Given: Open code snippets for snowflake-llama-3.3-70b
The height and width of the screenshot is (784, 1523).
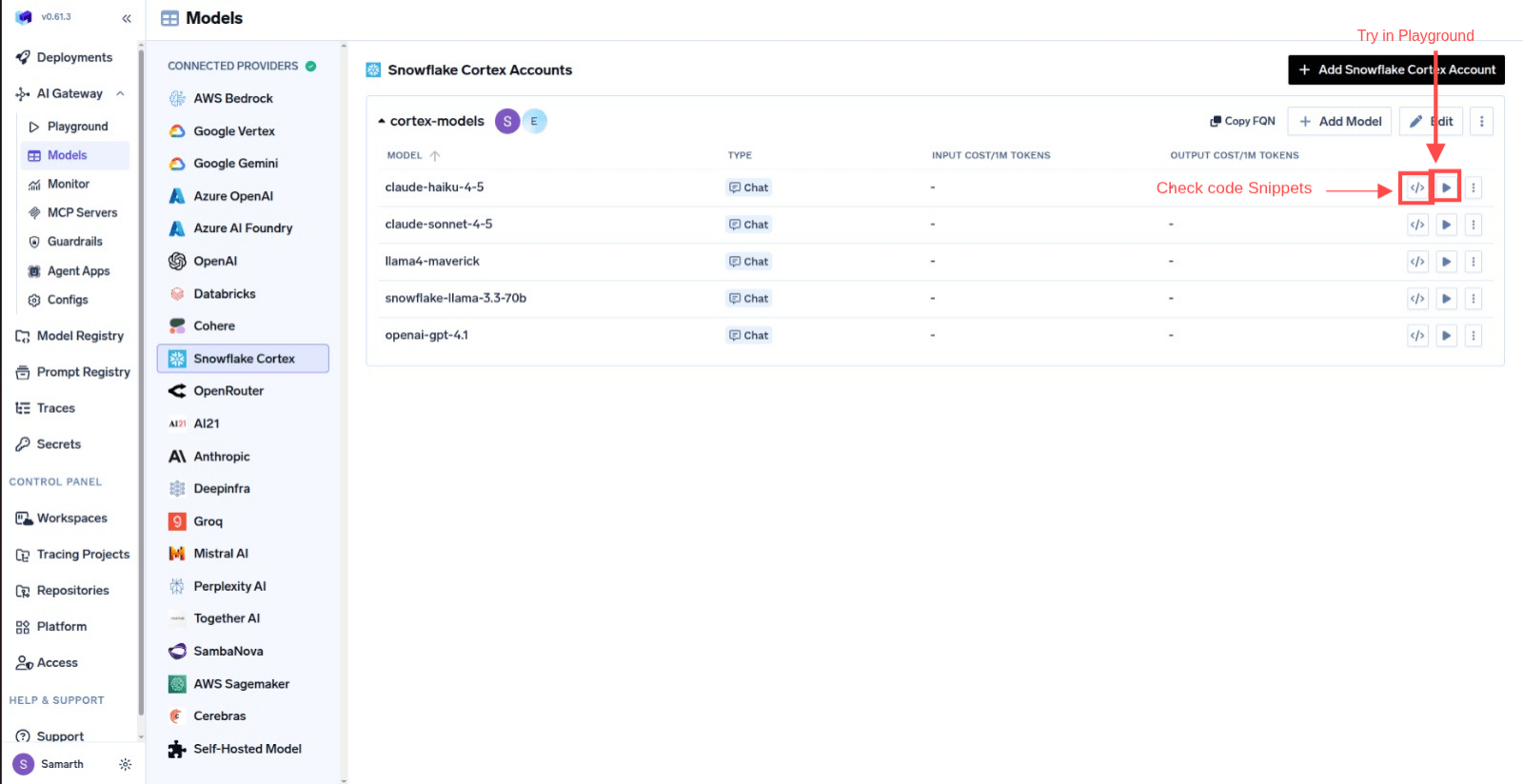Looking at the screenshot, I should [1417, 299].
